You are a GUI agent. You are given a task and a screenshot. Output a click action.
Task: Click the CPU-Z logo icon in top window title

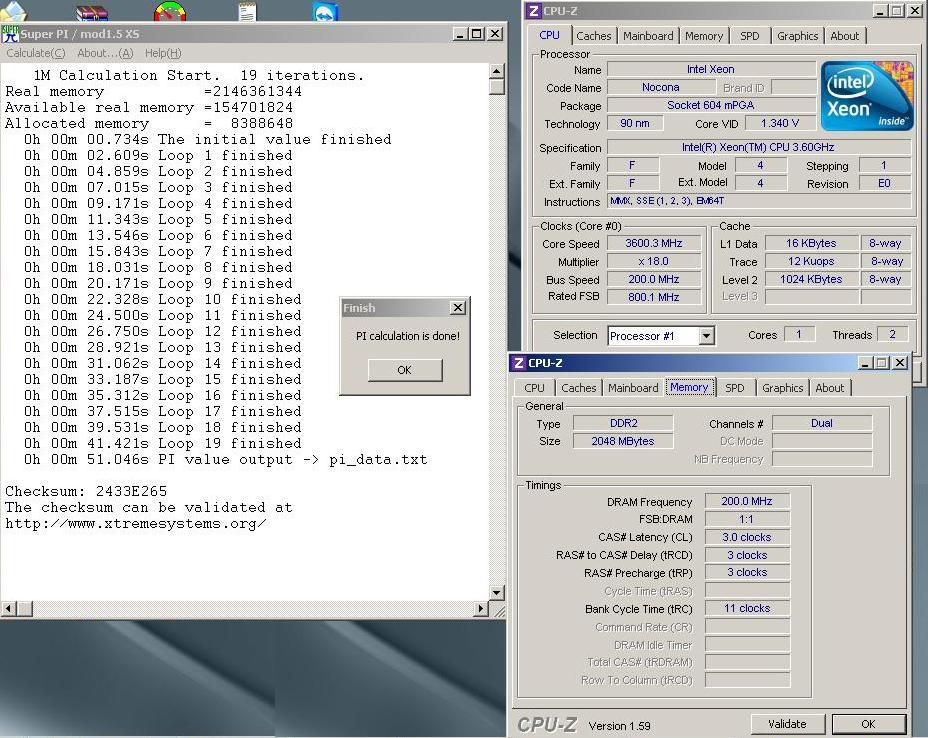coord(534,11)
